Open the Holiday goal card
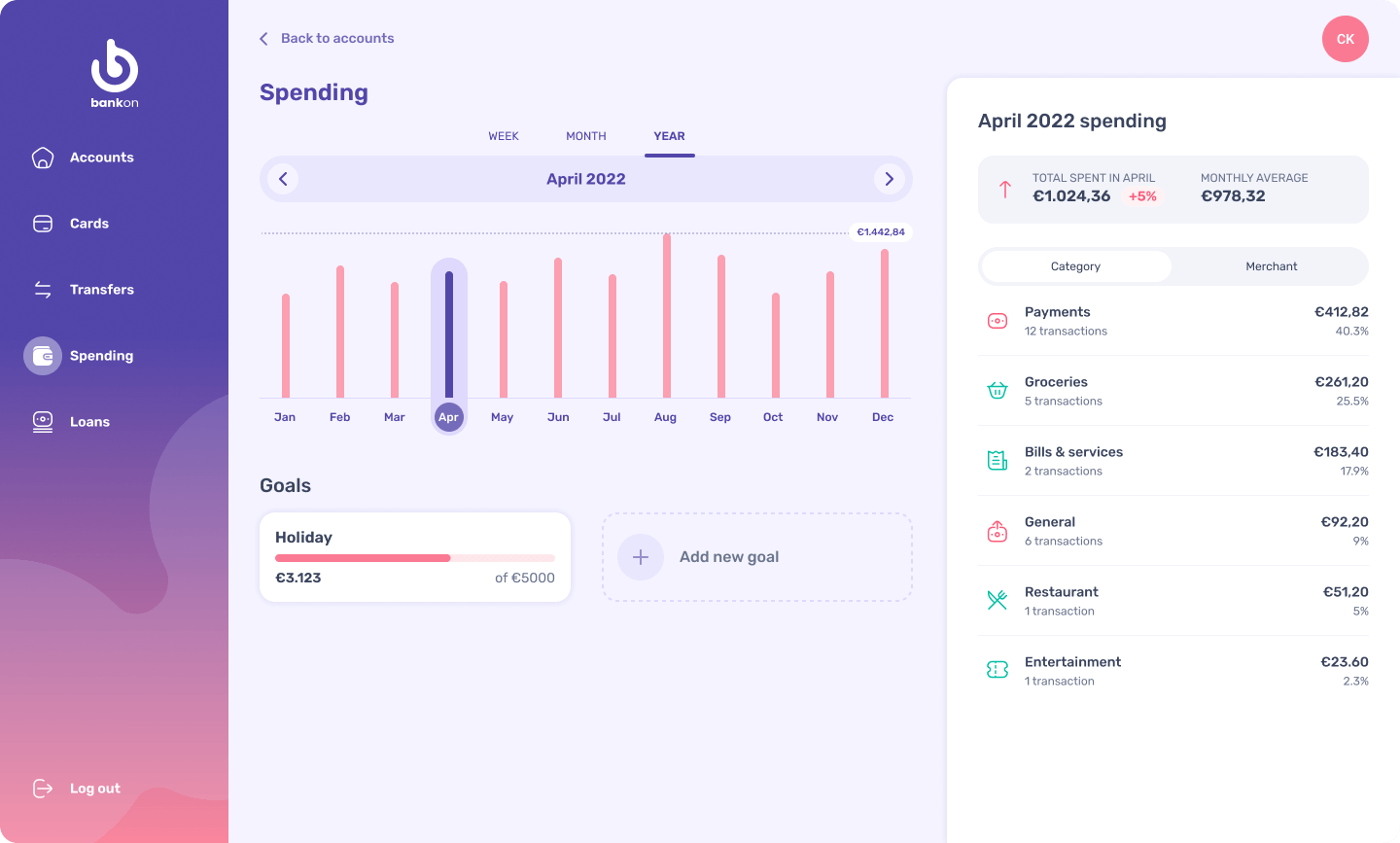 (x=415, y=557)
